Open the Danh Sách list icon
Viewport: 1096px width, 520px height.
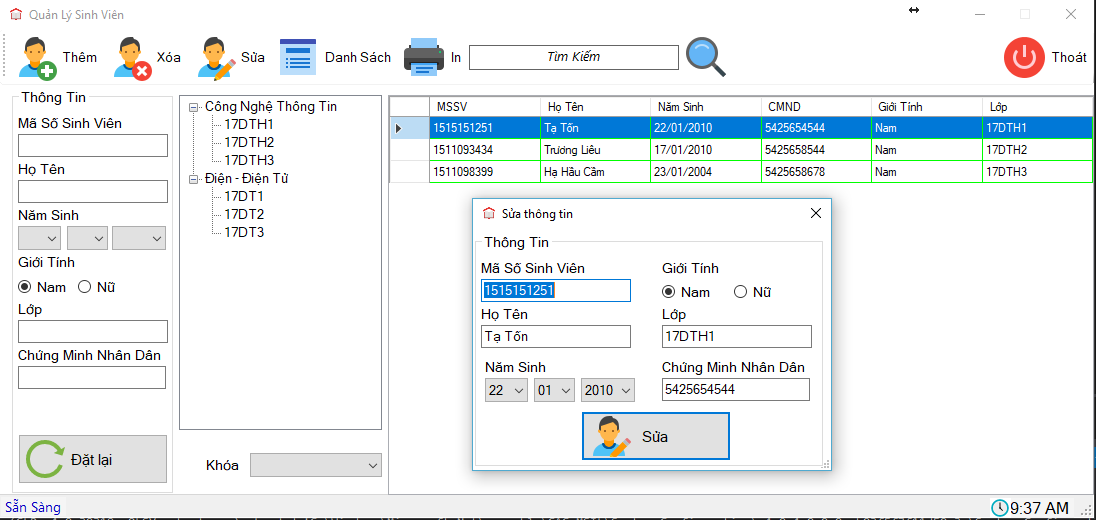[298, 57]
